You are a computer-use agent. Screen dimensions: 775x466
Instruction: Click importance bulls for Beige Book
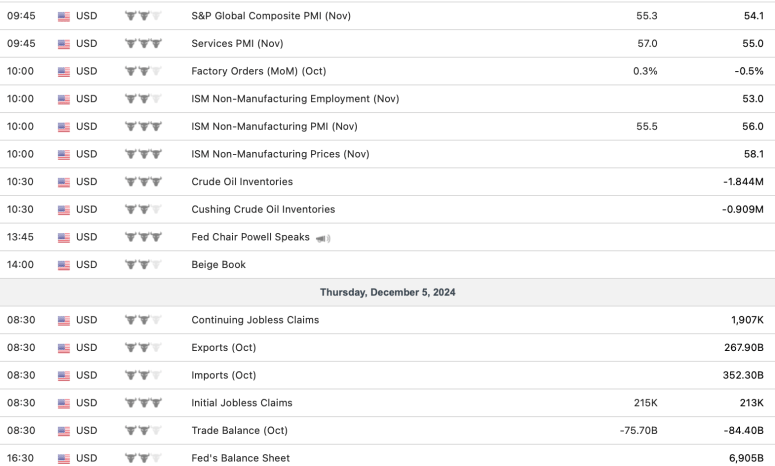pyautogui.click(x=143, y=265)
